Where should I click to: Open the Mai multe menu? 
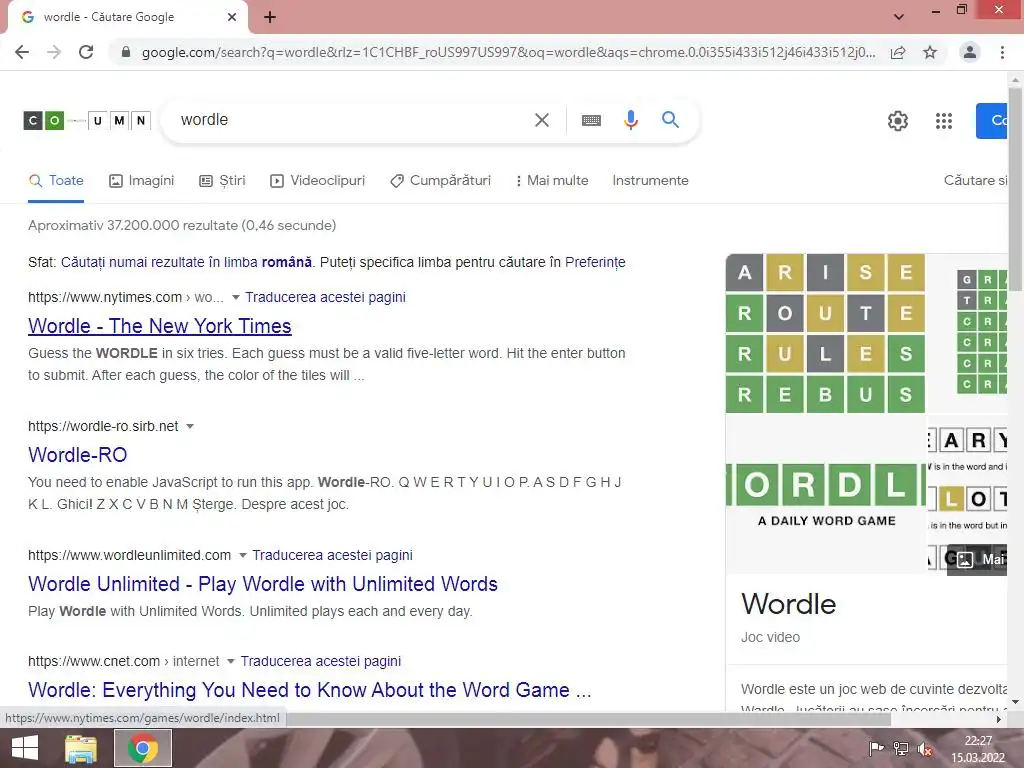pos(552,181)
